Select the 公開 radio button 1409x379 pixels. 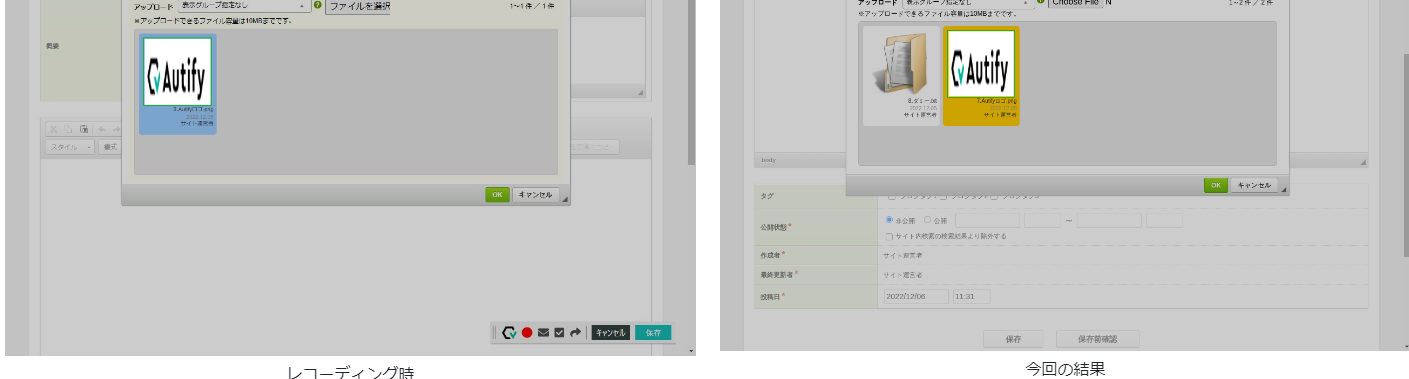pyautogui.click(x=928, y=220)
